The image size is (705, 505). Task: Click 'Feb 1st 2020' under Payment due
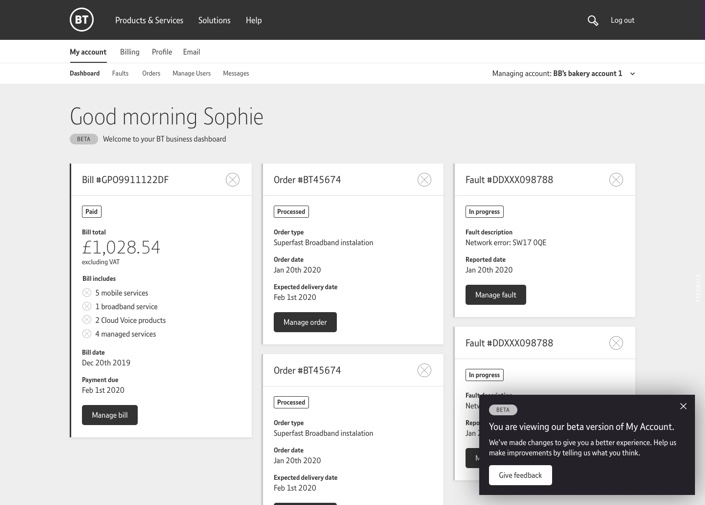[x=103, y=390]
